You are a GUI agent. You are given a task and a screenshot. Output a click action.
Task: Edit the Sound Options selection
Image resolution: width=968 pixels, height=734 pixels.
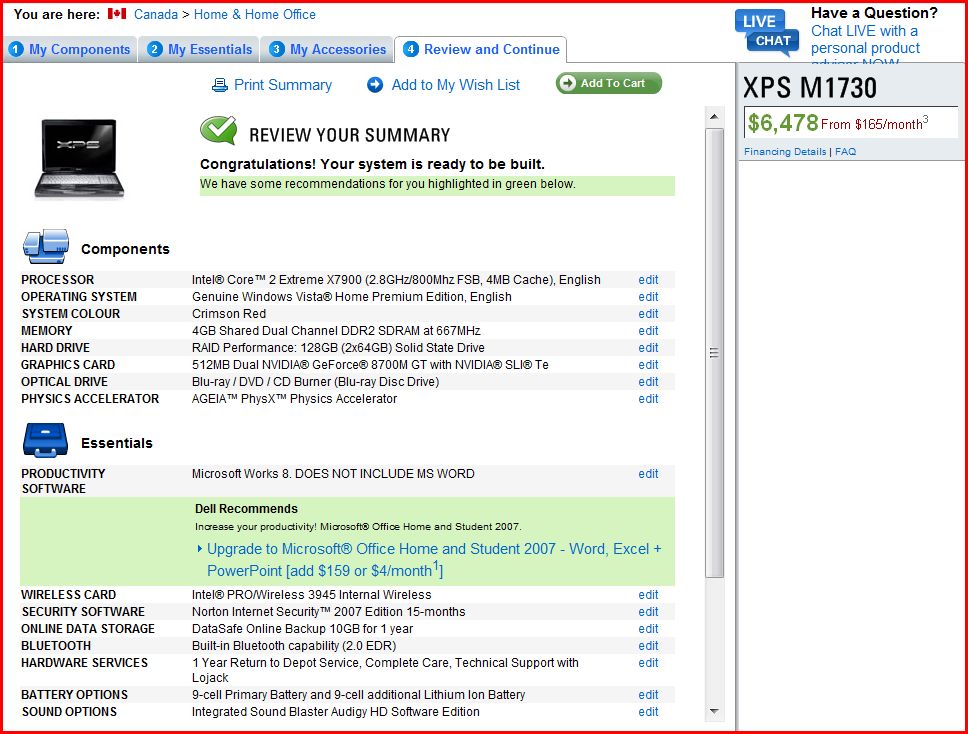648,712
